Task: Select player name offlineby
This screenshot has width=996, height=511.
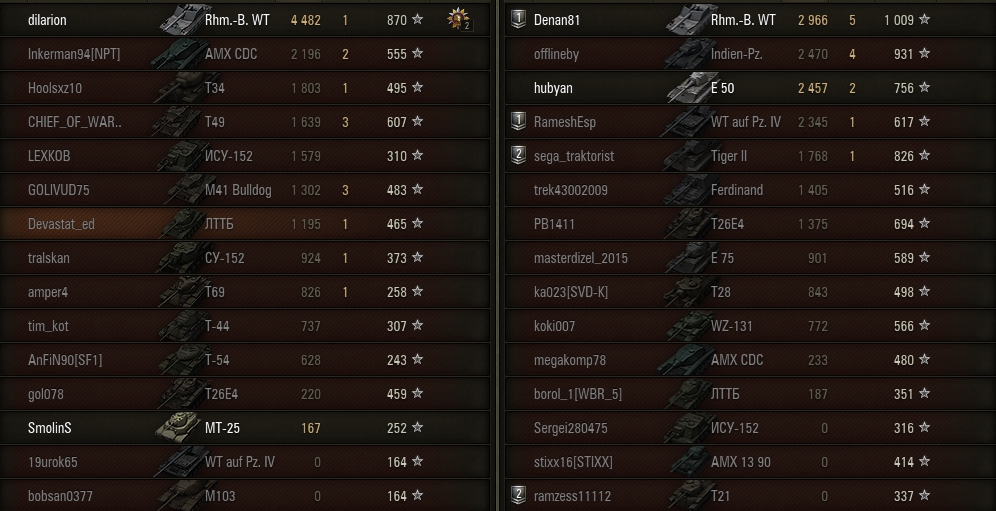Action: pyautogui.click(x=556, y=54)
